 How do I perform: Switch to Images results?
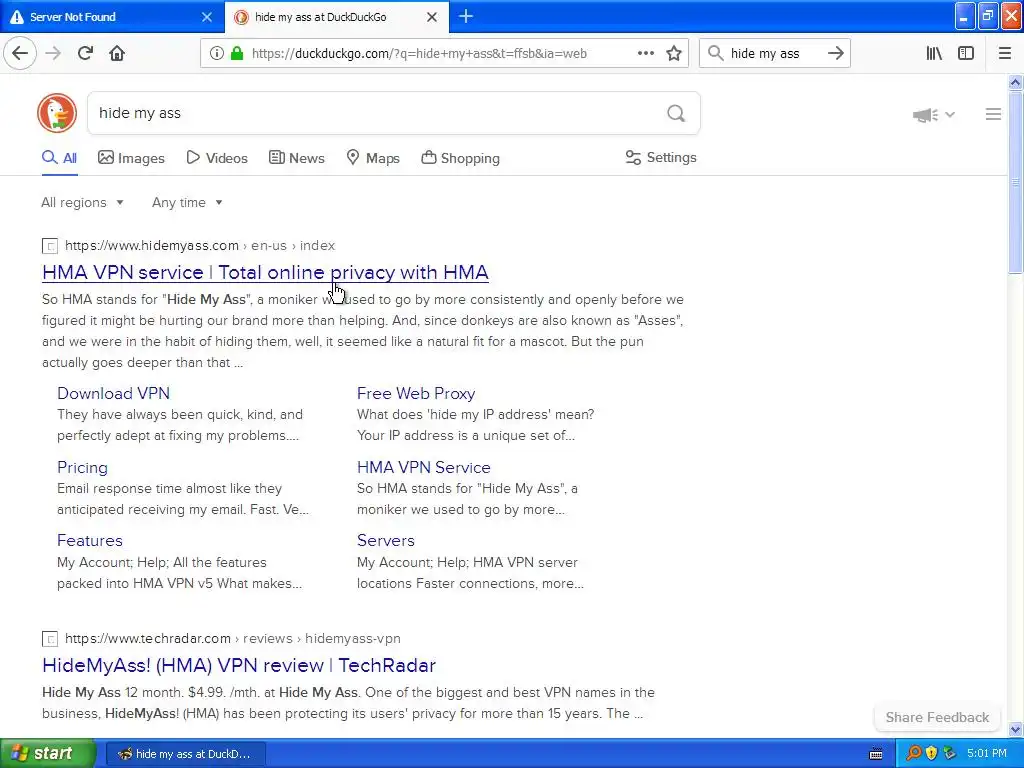(x=131, y=158)
